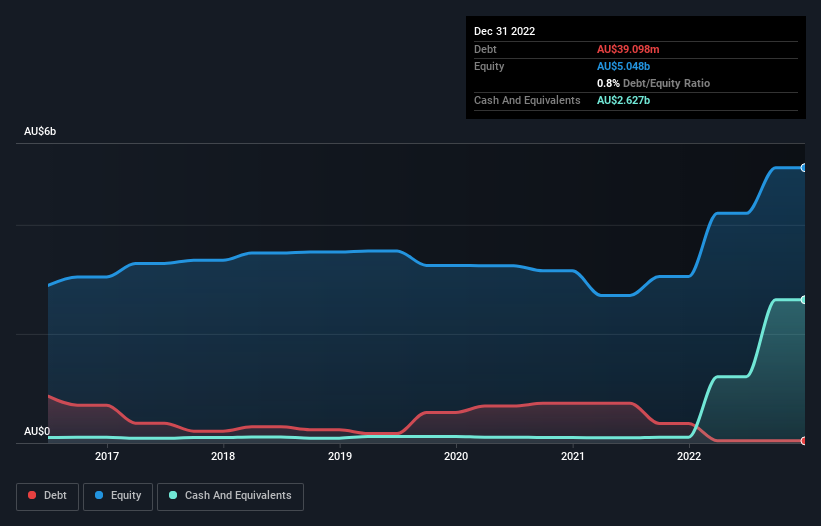Click the blue Equity legend dot
This screenshot has height=526, width=821.
[99, 495]
